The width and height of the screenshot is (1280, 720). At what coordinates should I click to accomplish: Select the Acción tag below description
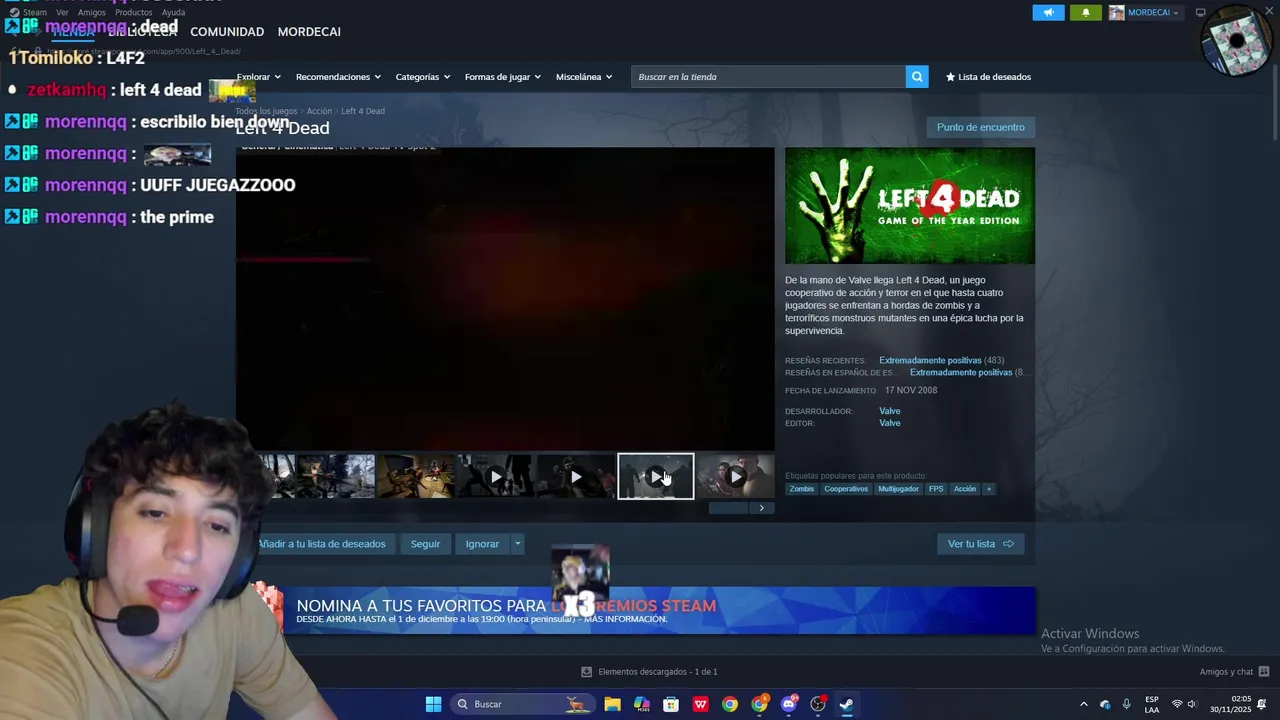point(965,489)
